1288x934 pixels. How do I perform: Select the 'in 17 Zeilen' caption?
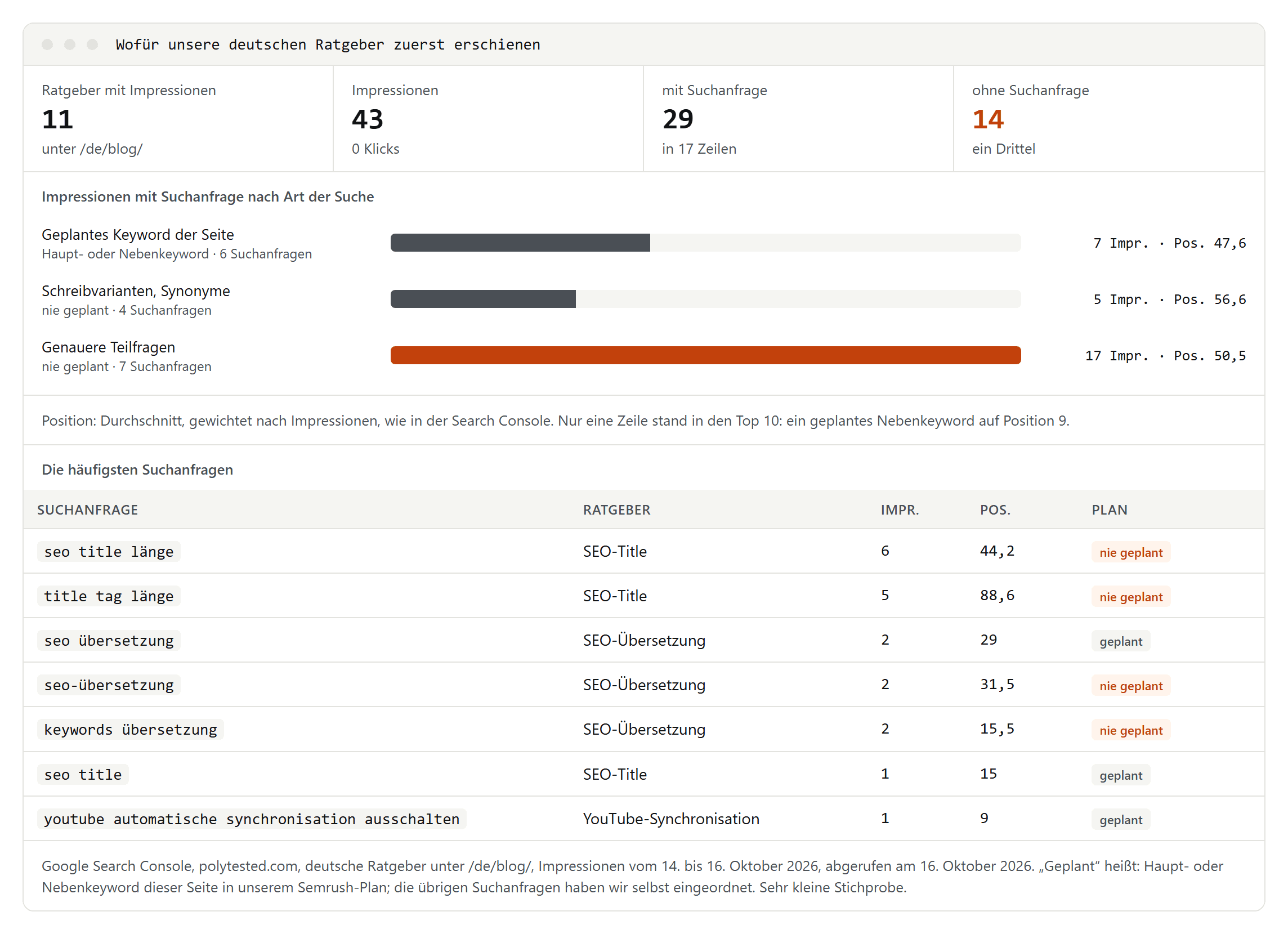click(x=699, y=149)
